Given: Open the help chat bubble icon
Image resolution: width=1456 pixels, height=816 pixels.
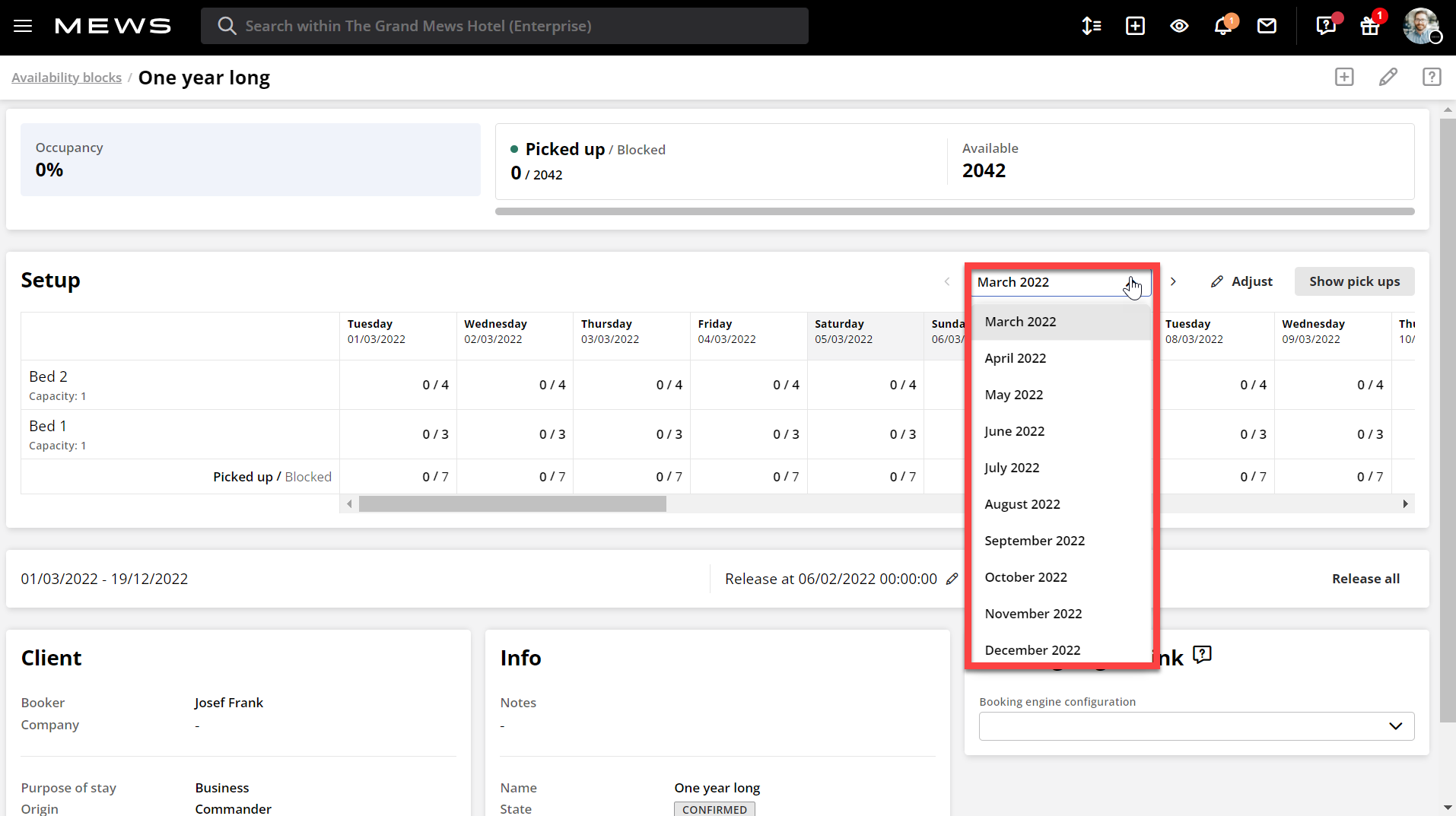Looking at the screenshot, I should click(x=1325, y=27).
